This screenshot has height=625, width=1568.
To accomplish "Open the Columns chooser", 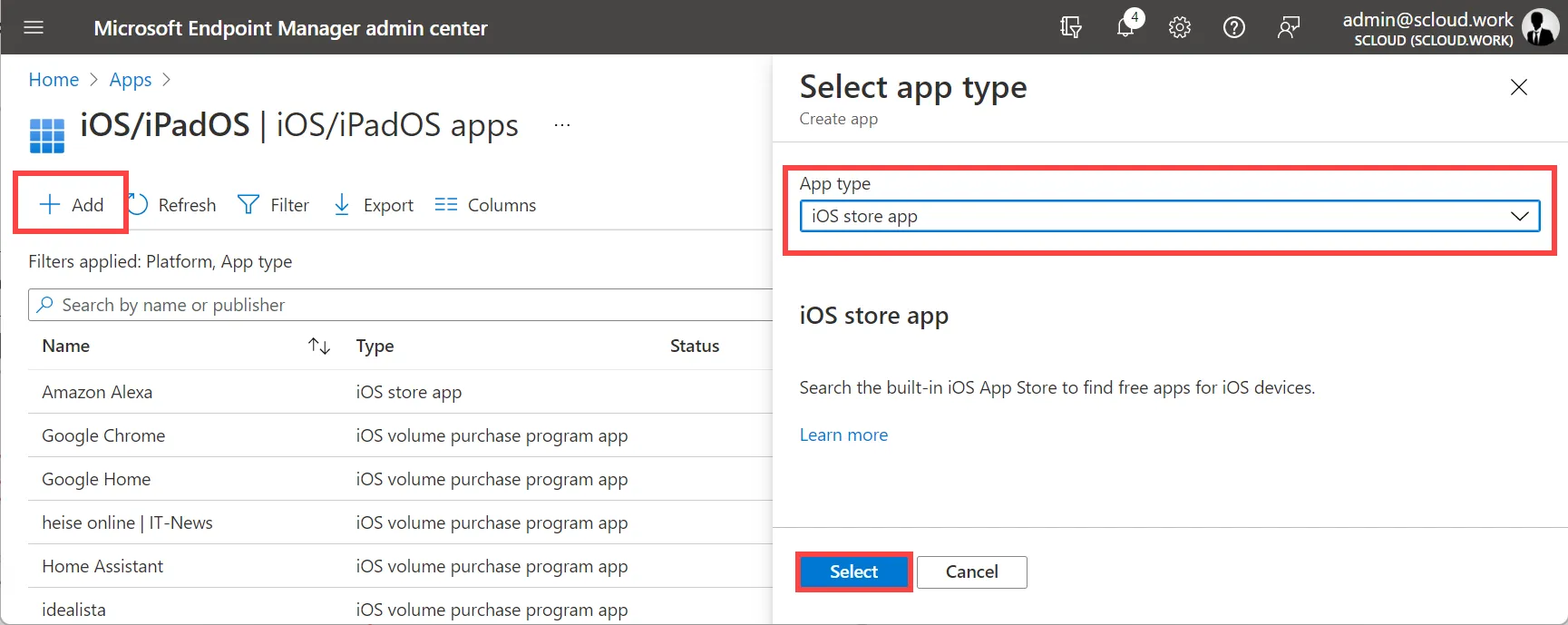I will [485, 205].
